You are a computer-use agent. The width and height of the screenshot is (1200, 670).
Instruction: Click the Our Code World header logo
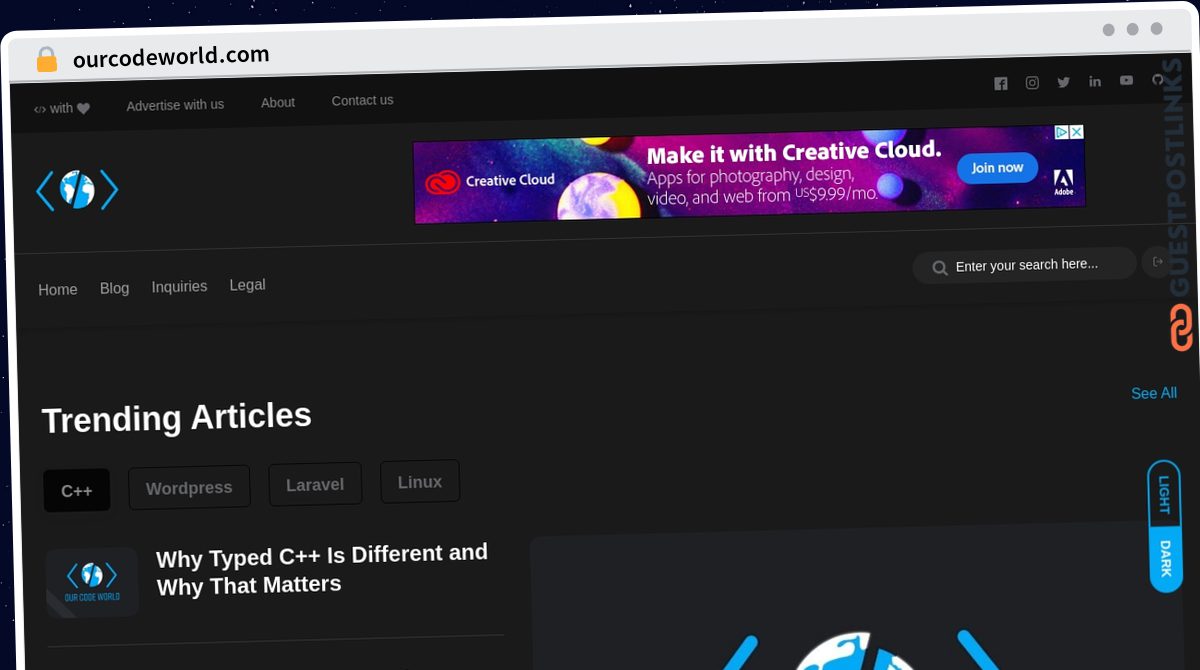tap(77, 190)
